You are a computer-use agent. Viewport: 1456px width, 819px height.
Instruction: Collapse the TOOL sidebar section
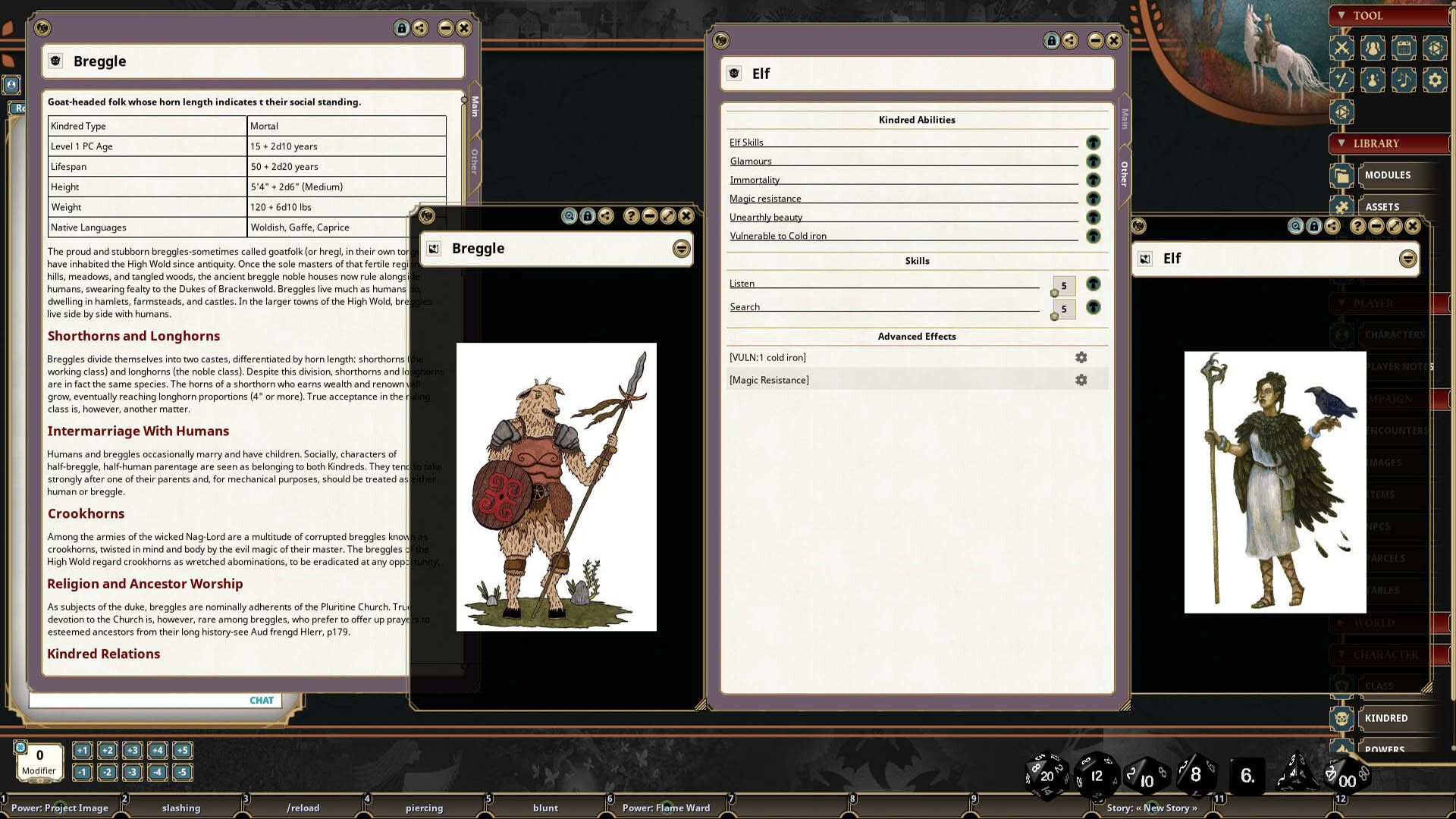[1341, 15]
